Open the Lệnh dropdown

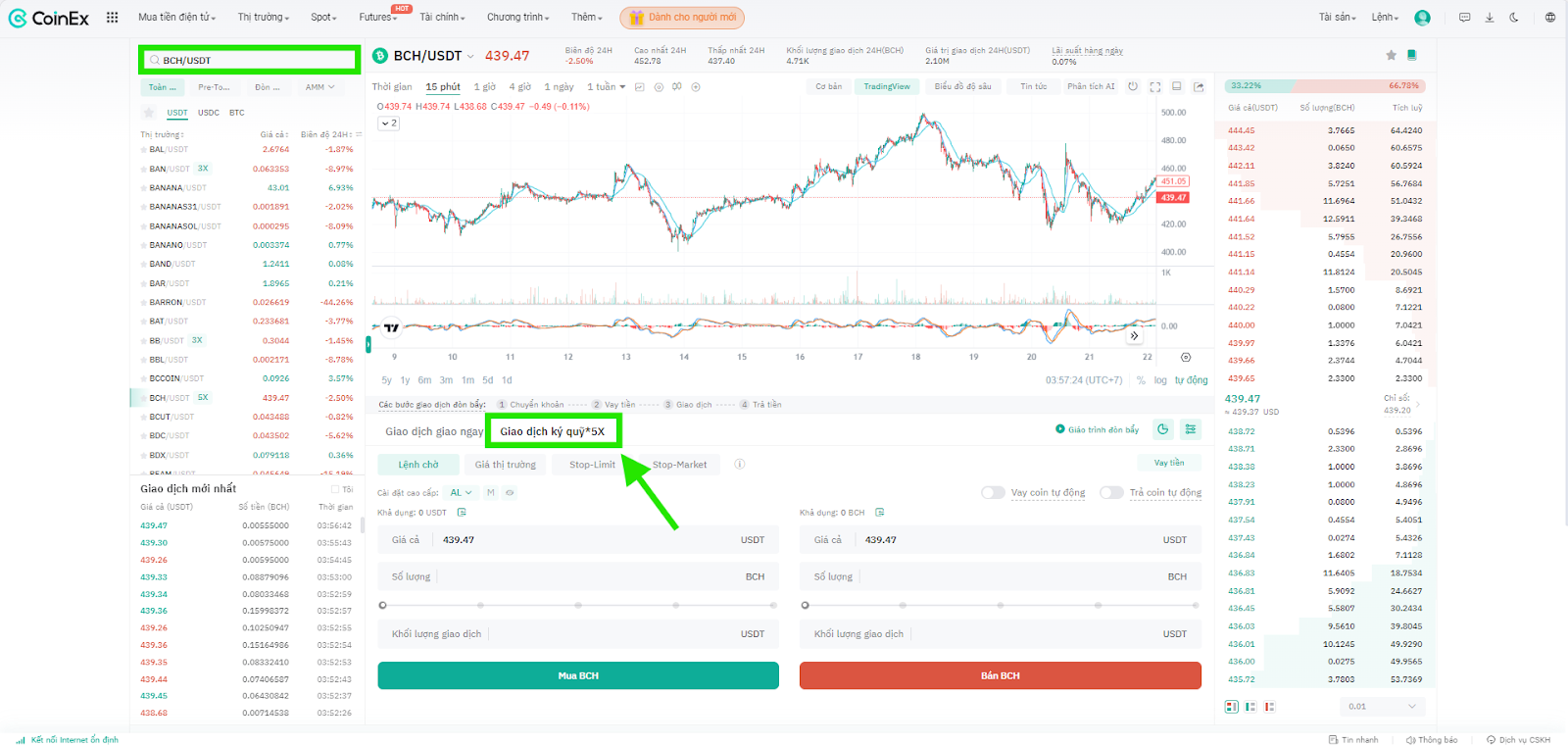click(x=1385, y=18)
